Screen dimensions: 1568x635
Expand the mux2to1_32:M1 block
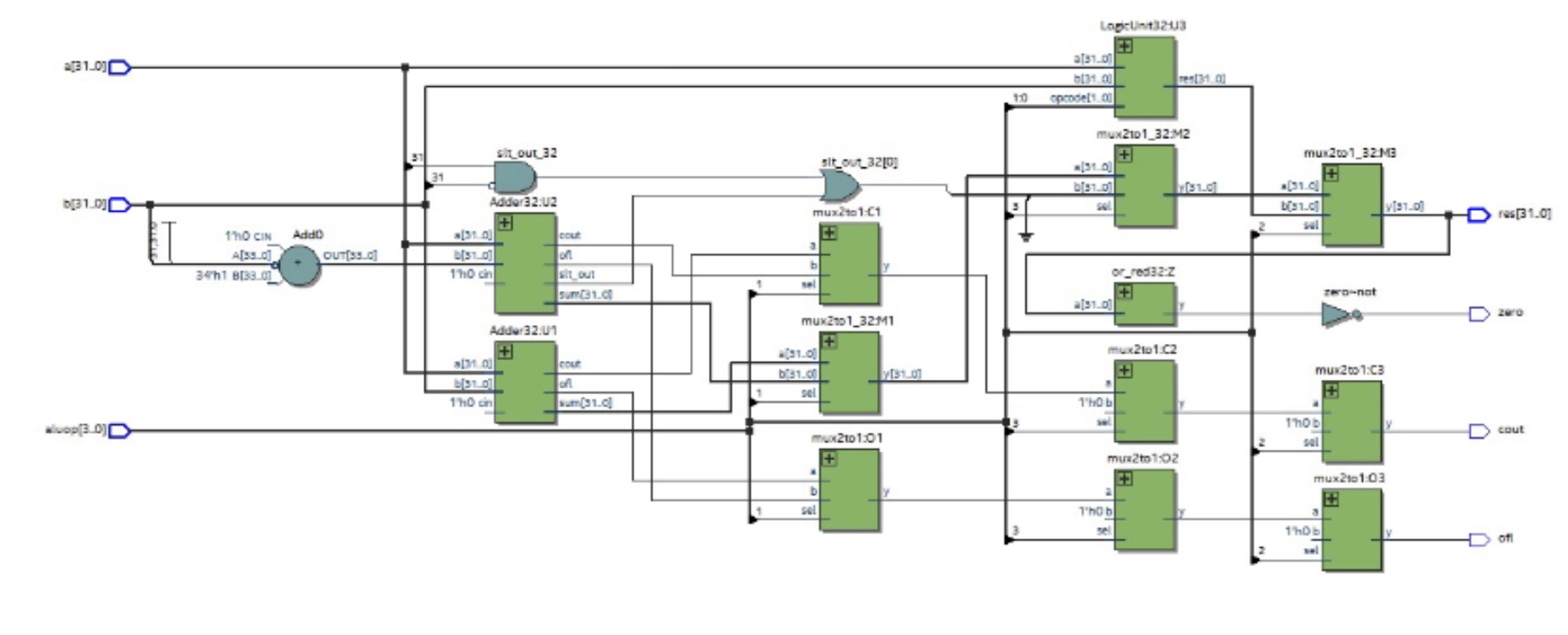pyautogui.click(x=828, y=341)
